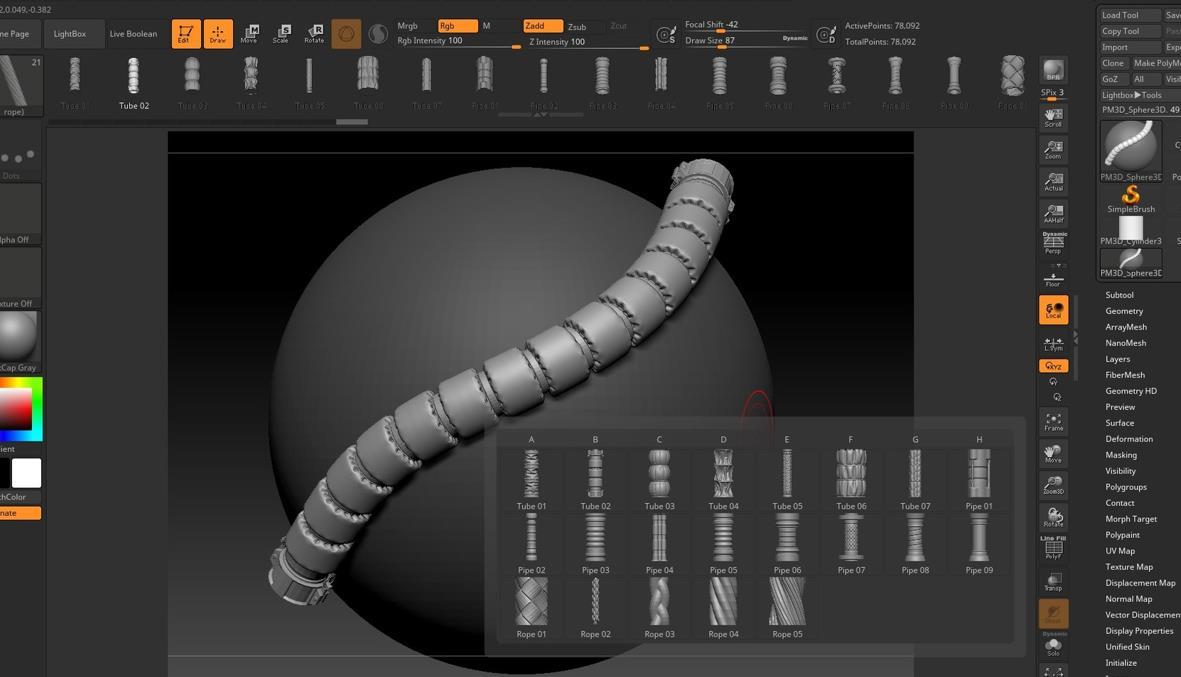Click the SimpleBrush tool icon
Image resolution: width=1181 pixels, height=677 pixels.
pyautogui.click(x=1131, y=197)
